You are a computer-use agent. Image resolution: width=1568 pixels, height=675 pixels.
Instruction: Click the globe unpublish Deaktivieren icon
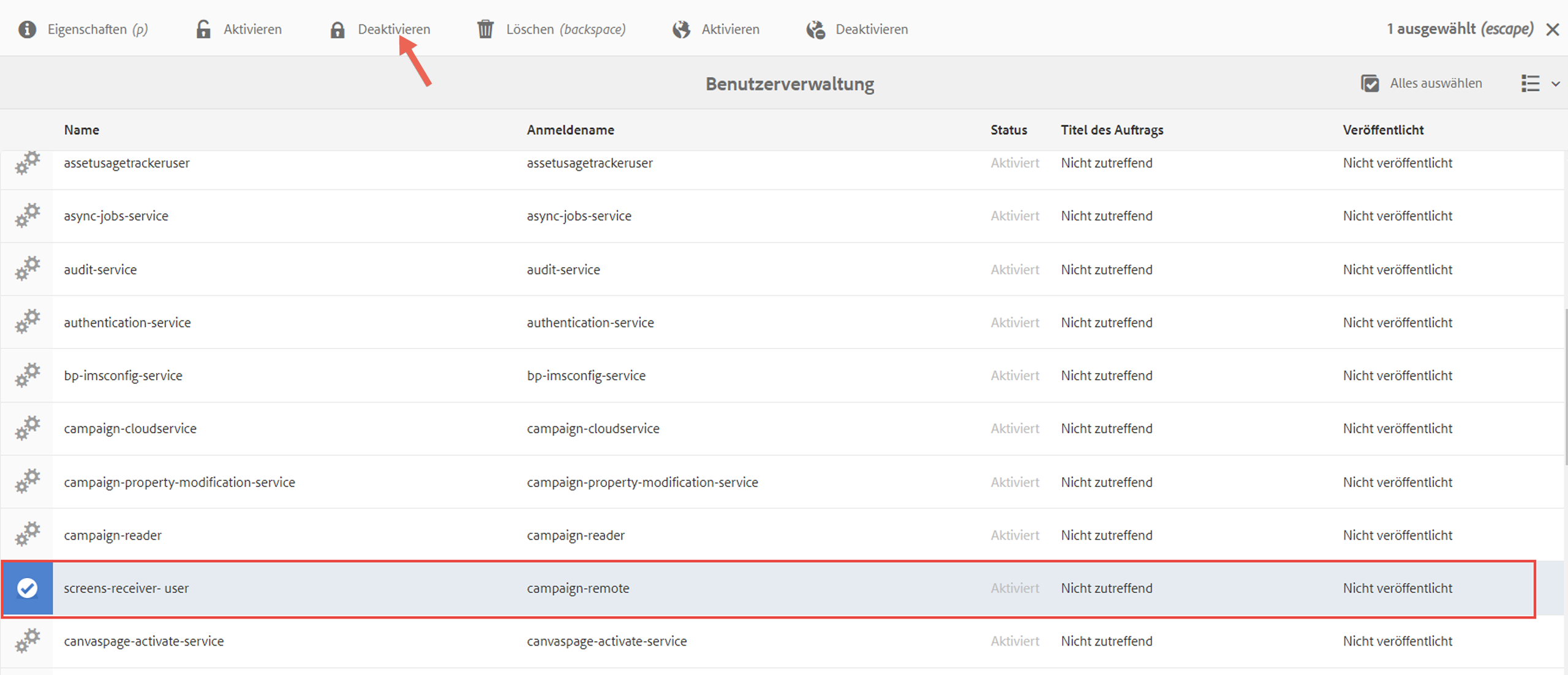(x=815, y=29)
